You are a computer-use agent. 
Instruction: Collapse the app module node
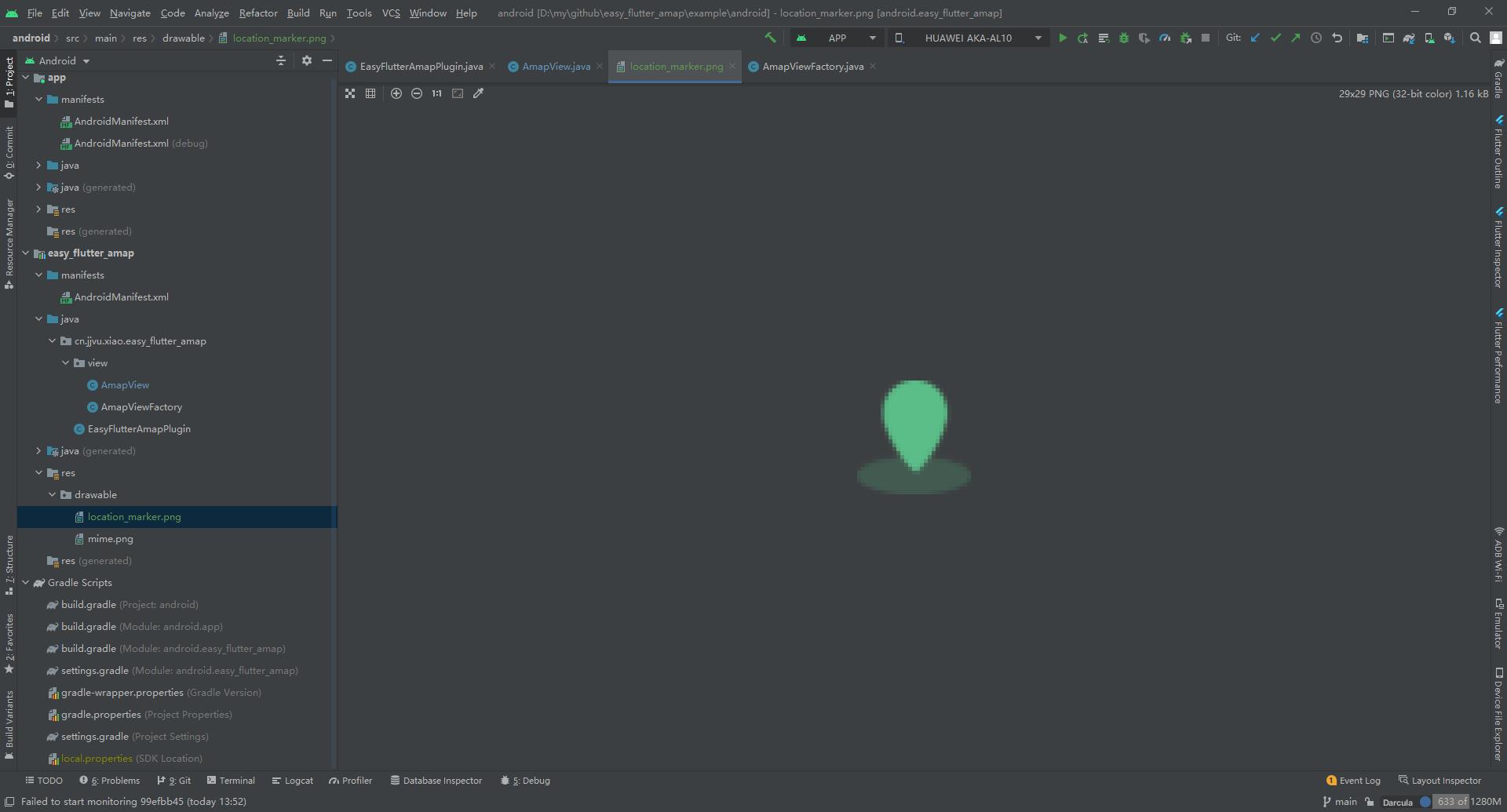pos(26,78)
